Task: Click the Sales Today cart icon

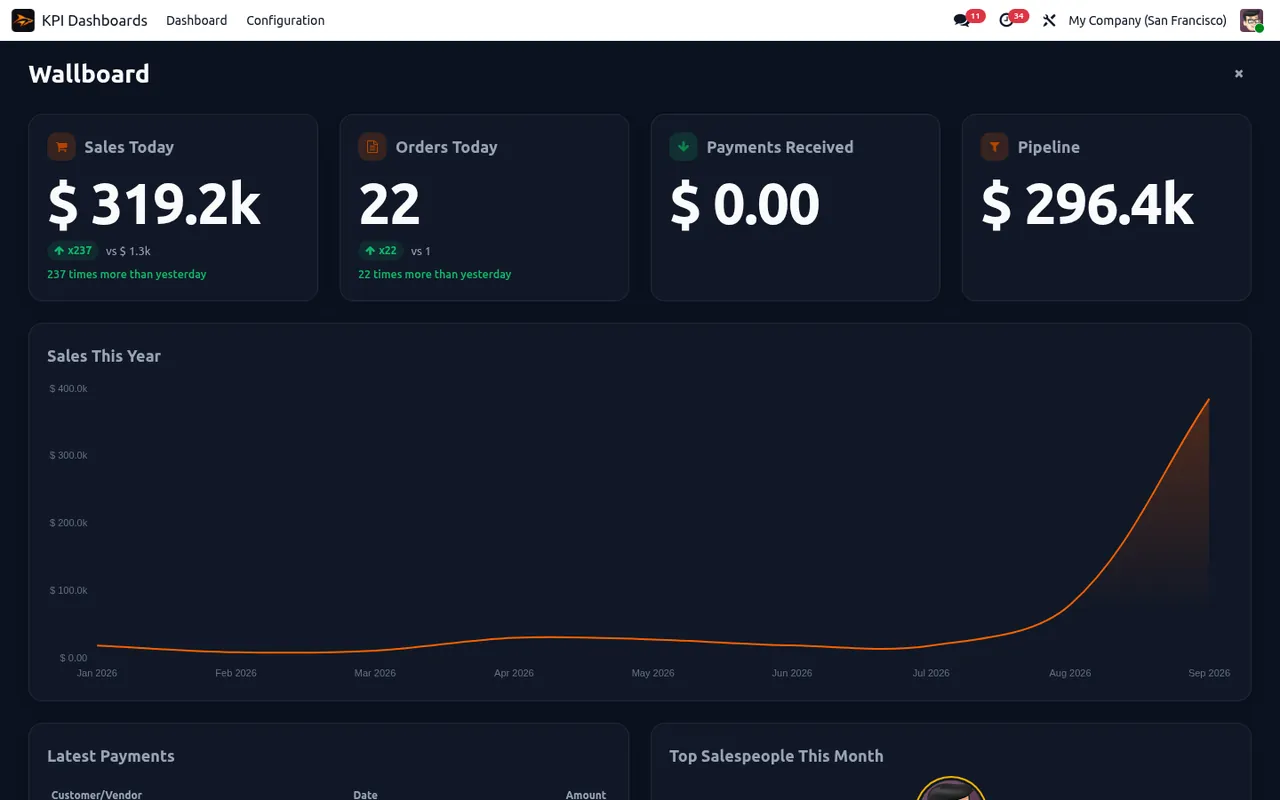Action: [62, 147]
